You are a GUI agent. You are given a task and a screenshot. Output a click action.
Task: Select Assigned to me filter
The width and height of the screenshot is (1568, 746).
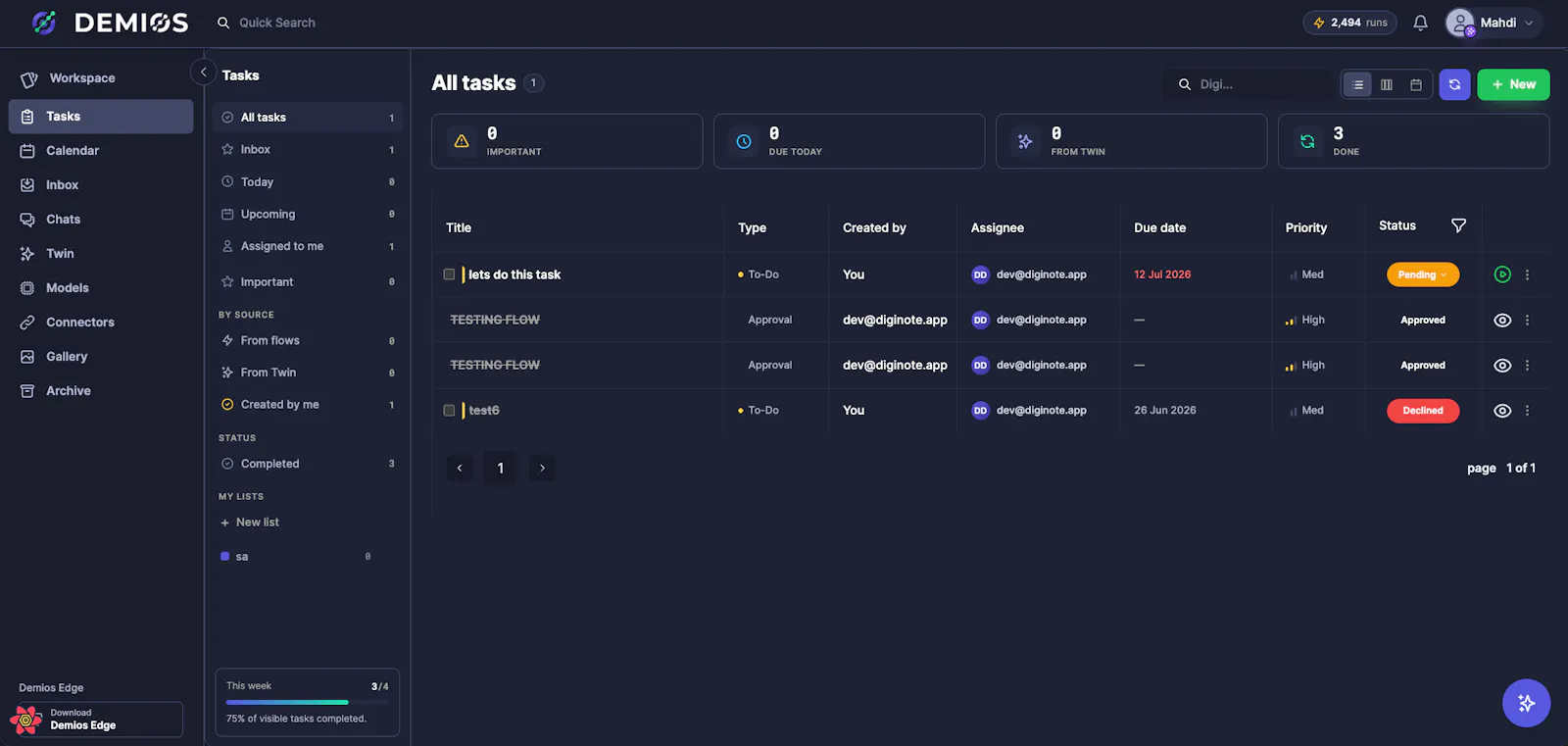(x=308, y=247)
